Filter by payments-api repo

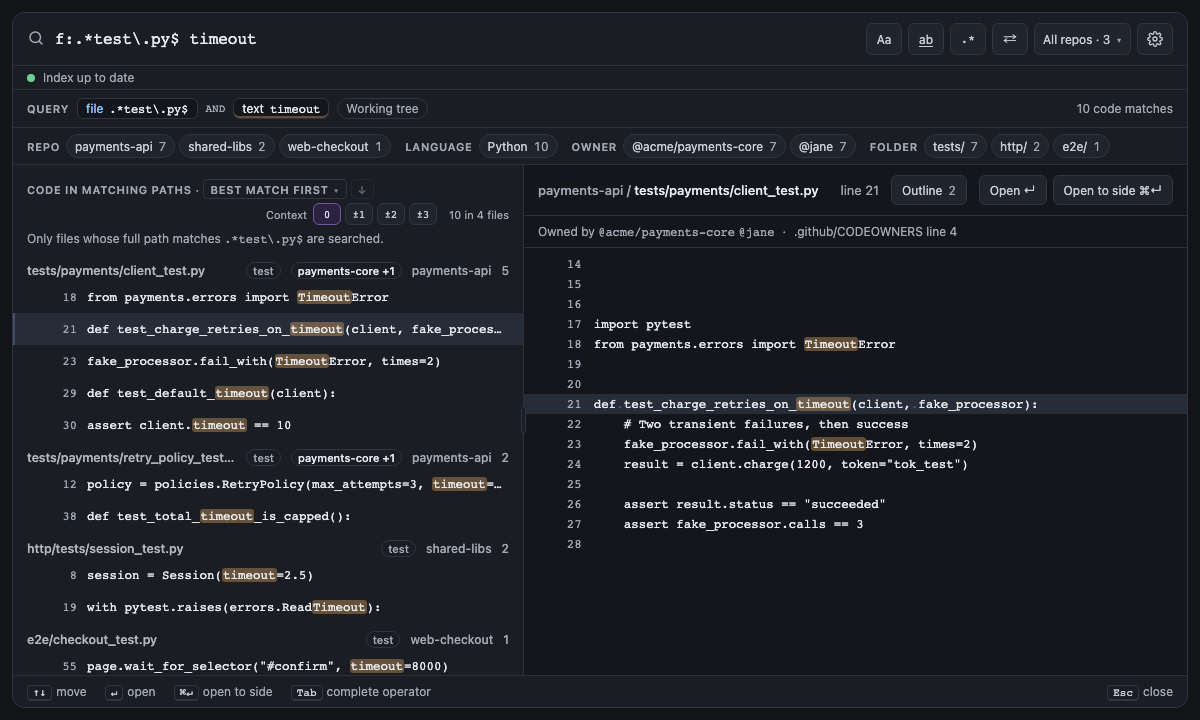click(121, 147)
